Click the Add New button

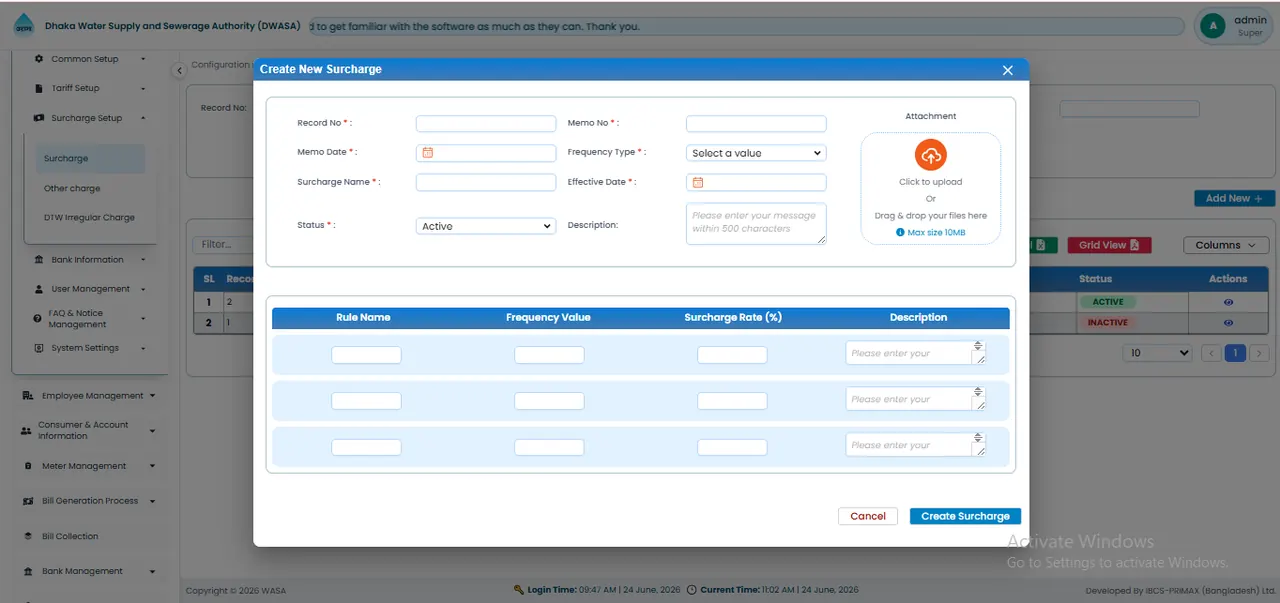tap(1234, 198)
